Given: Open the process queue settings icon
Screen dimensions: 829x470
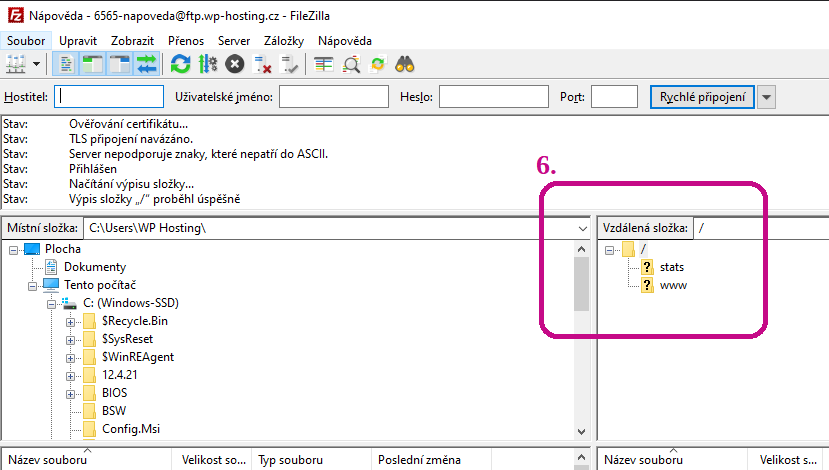Looking at the screenshot, I should pos(207,64).
